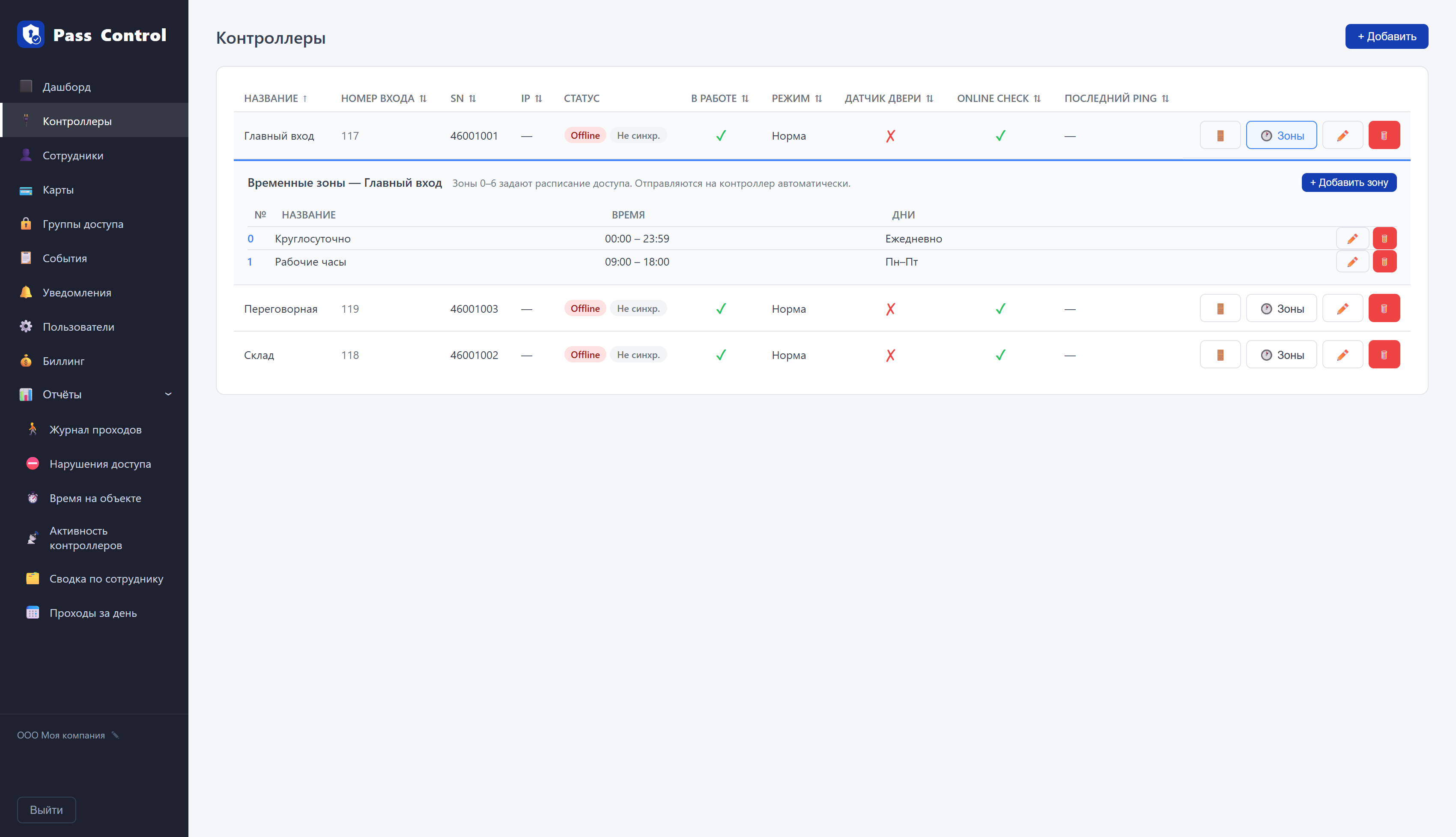The image size is (1456, 837).
Task: Sort table by Номер входа column
Action: coord(384,98)
